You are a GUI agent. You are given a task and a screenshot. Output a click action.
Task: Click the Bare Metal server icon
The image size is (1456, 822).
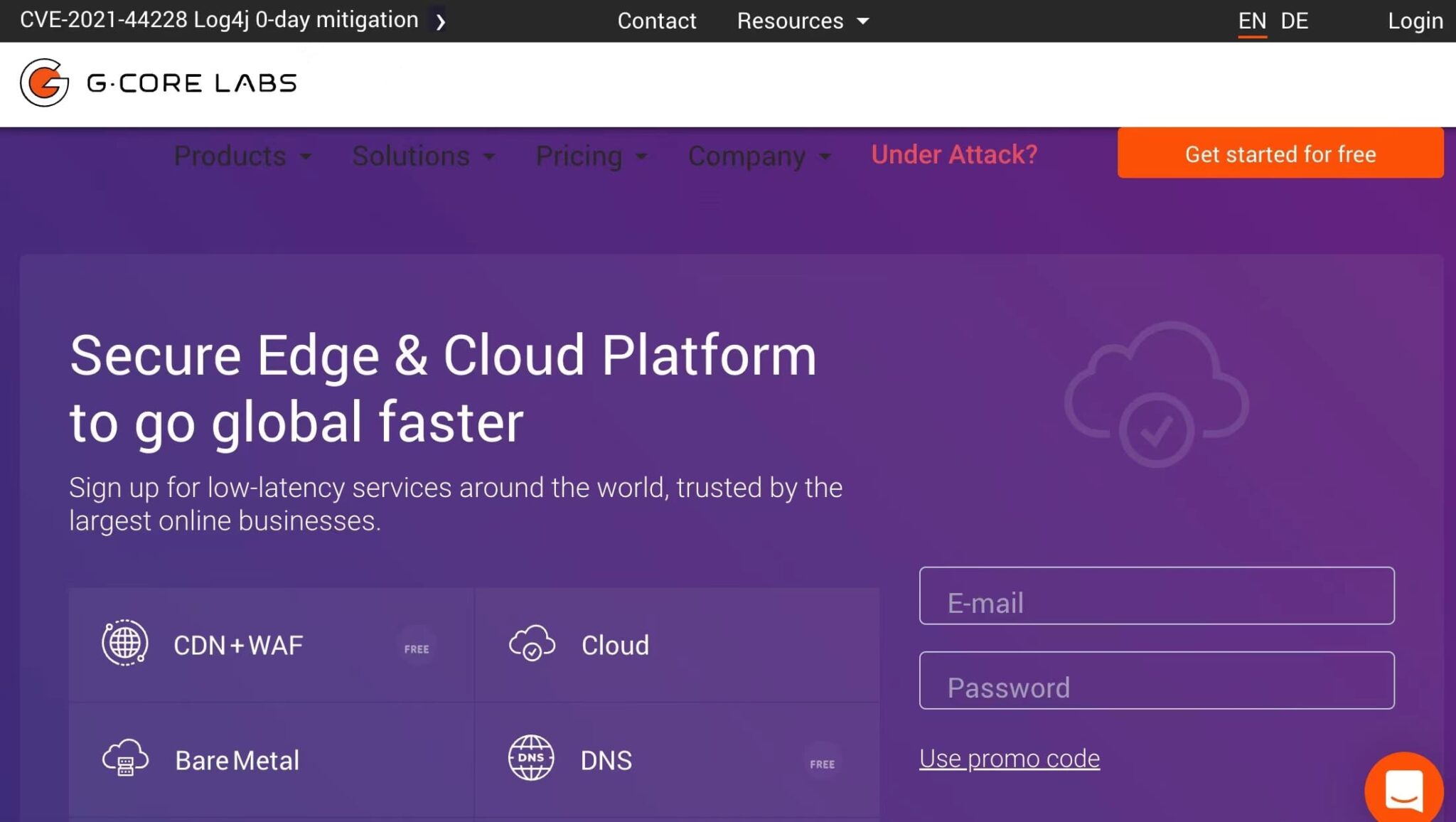[x=125, y=758]
